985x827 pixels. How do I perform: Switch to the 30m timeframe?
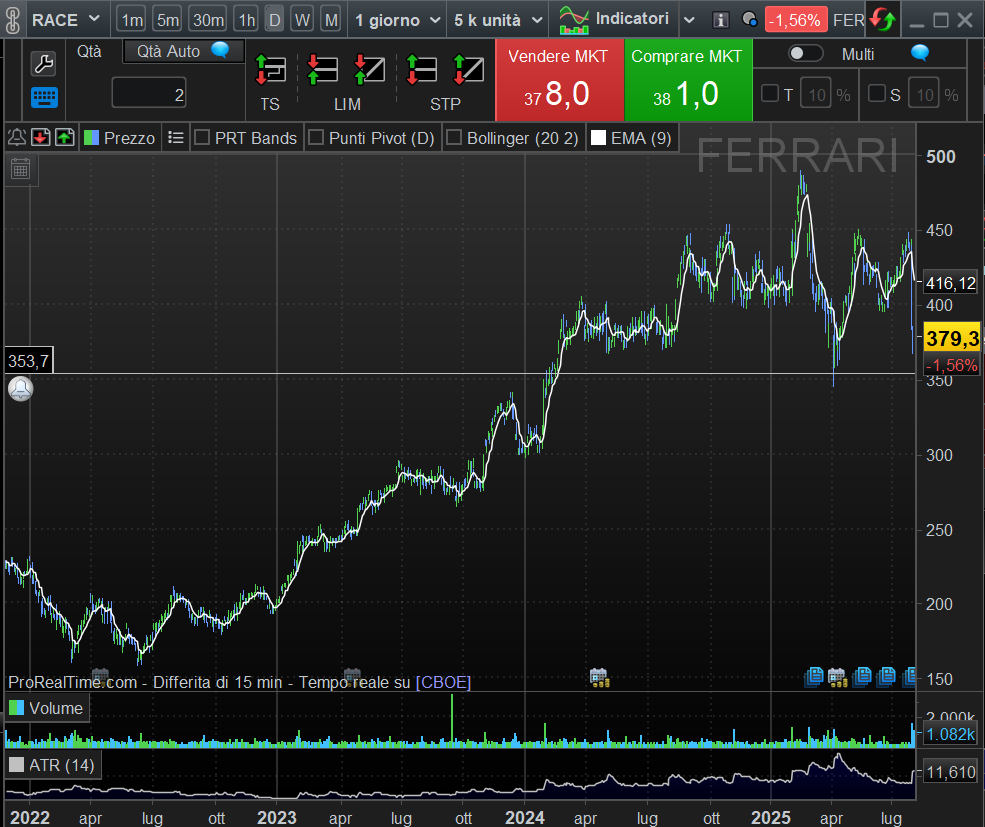[x=208, y=19]
